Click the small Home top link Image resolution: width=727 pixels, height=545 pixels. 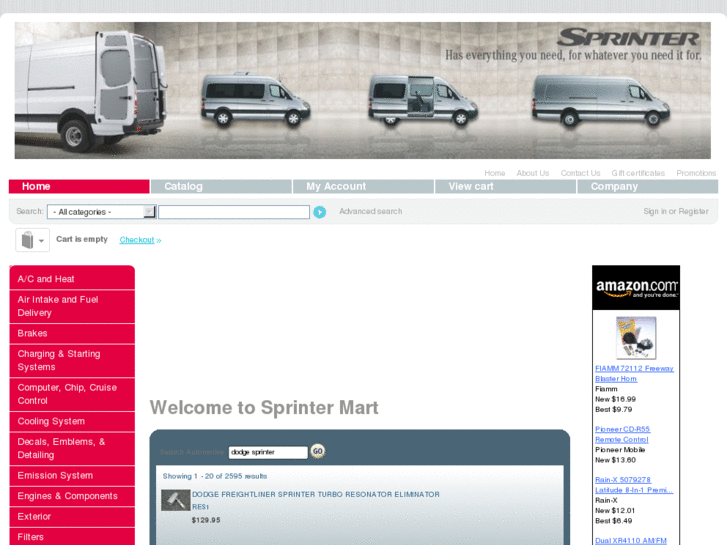click(495, 173)
